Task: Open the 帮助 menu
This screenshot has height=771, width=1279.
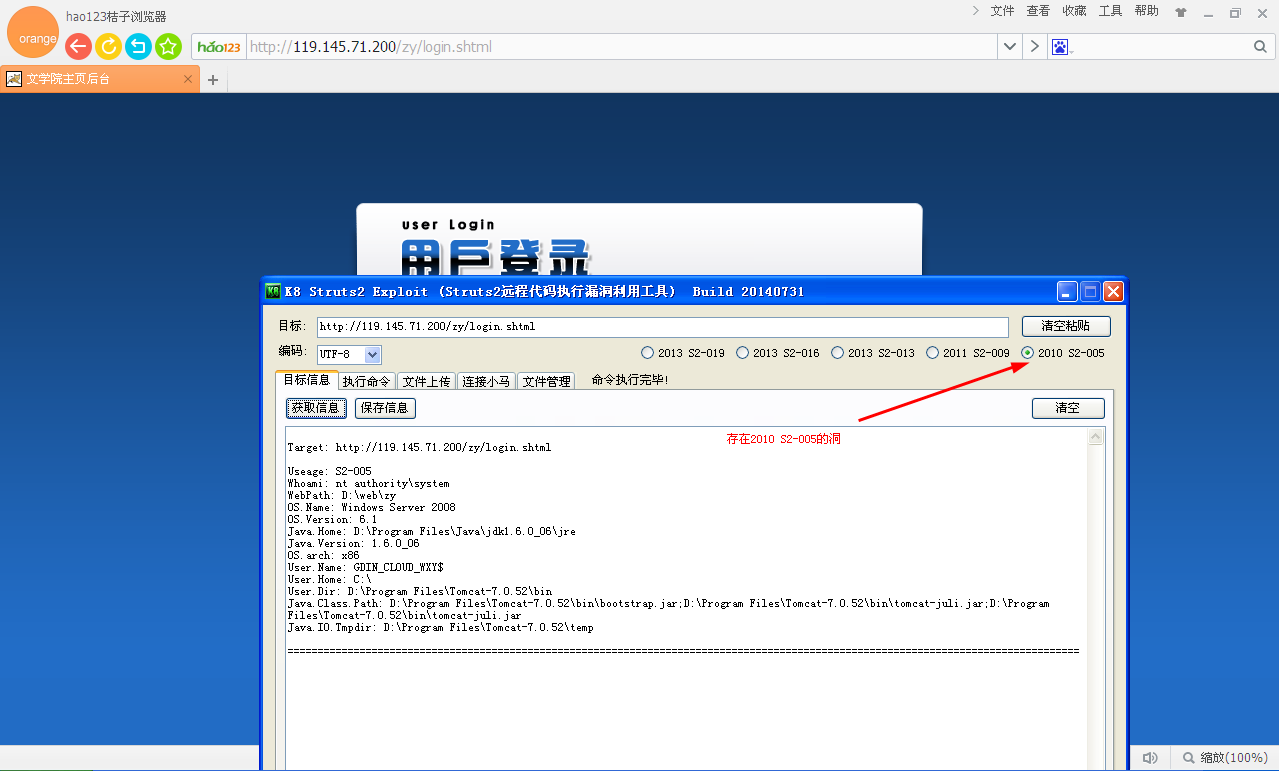Action: [1146, 11]
